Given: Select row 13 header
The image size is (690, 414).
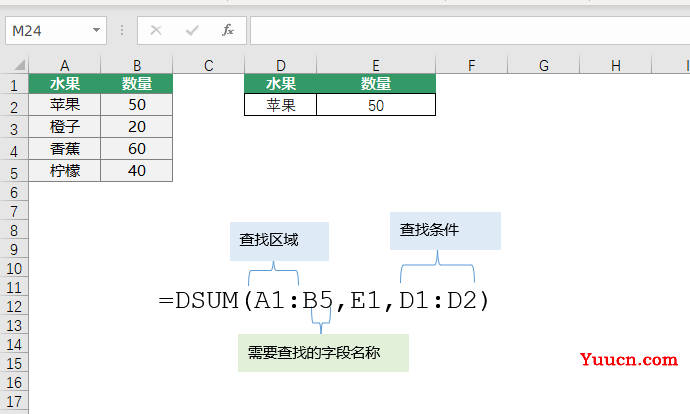Looking at the screenshot, I should [14, 325].
